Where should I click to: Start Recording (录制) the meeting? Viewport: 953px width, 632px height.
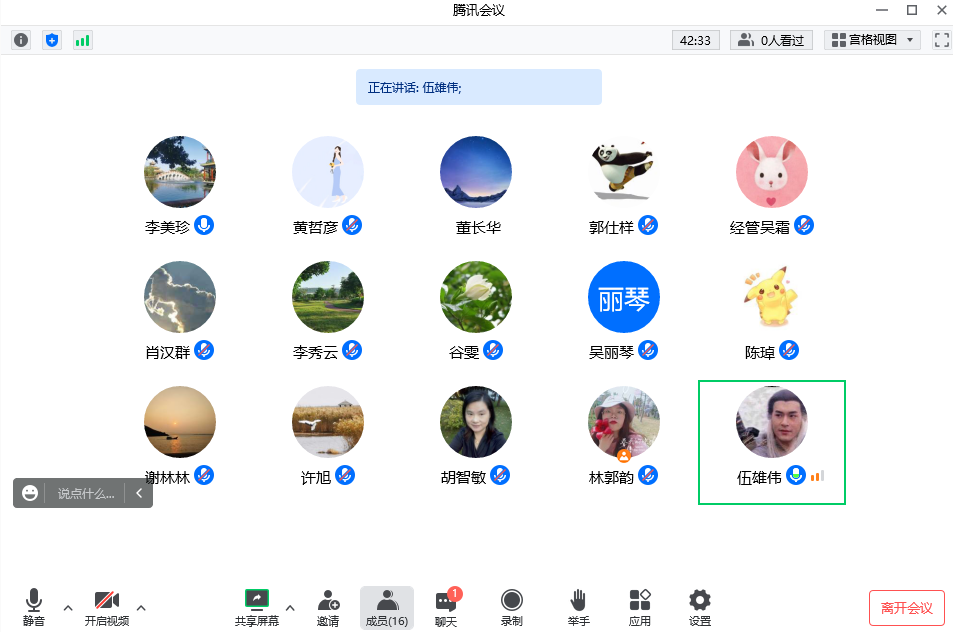coord(512,607)
